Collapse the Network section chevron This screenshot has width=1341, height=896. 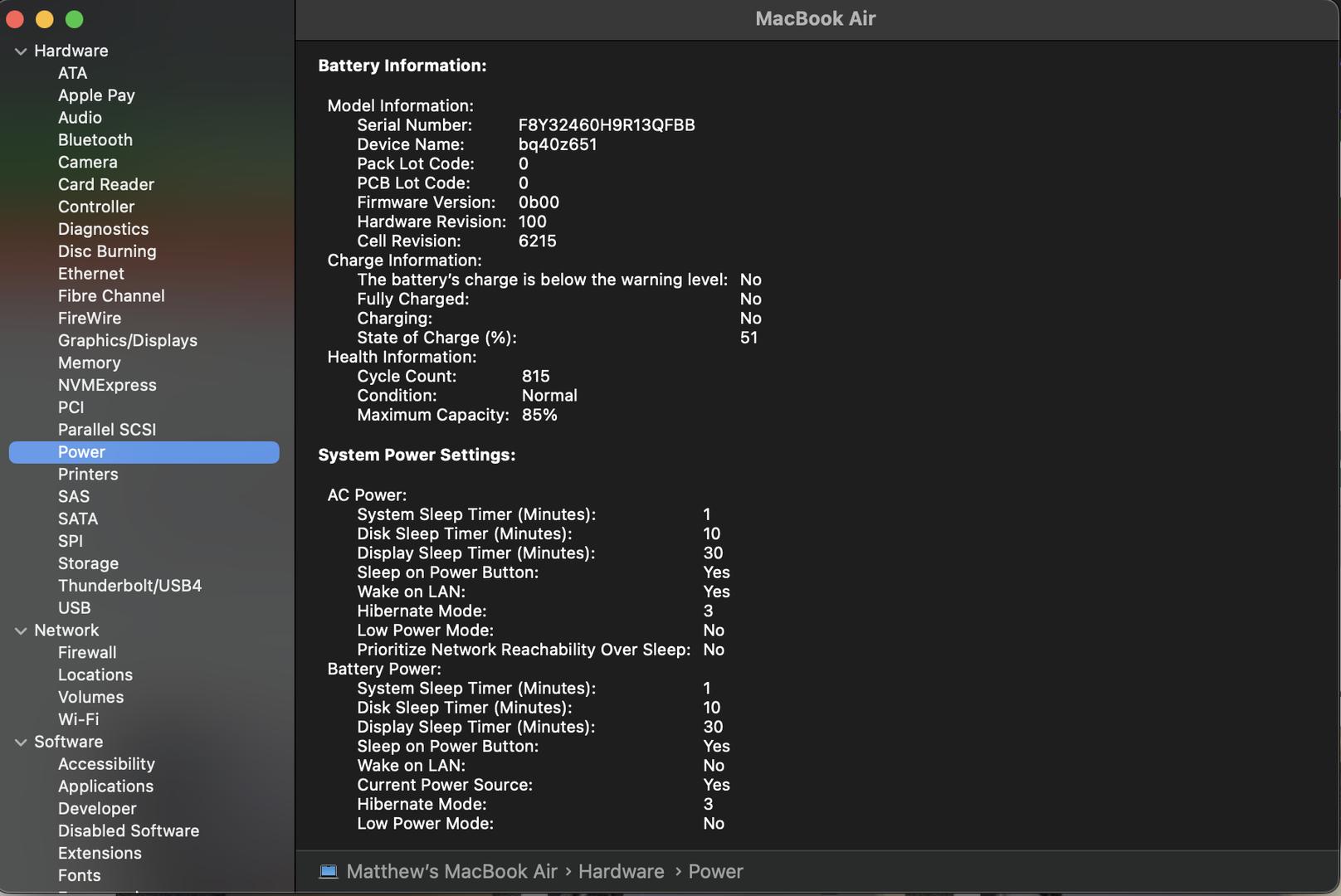pyautogui.click(x=21, y=631)
